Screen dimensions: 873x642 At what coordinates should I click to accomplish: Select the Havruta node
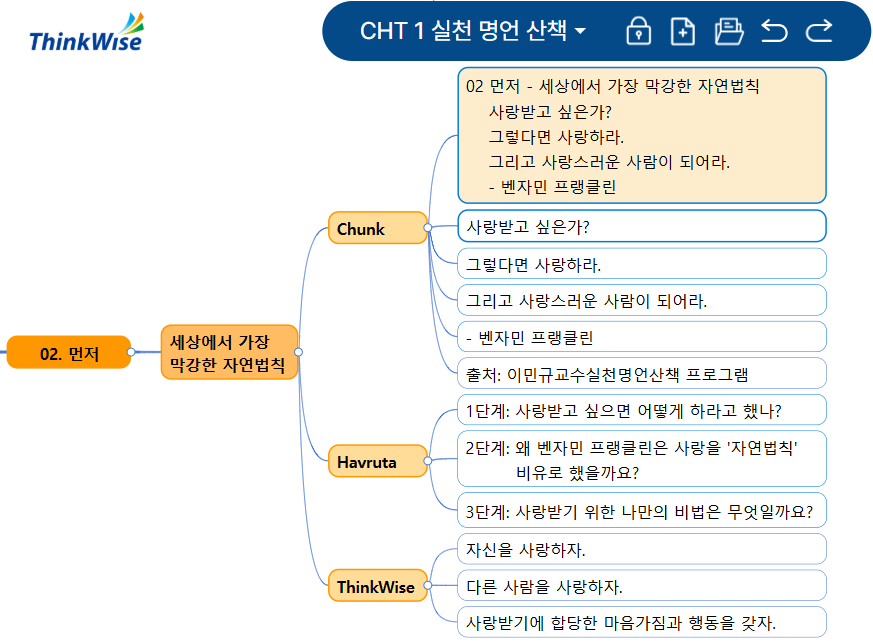pos(377,461)
